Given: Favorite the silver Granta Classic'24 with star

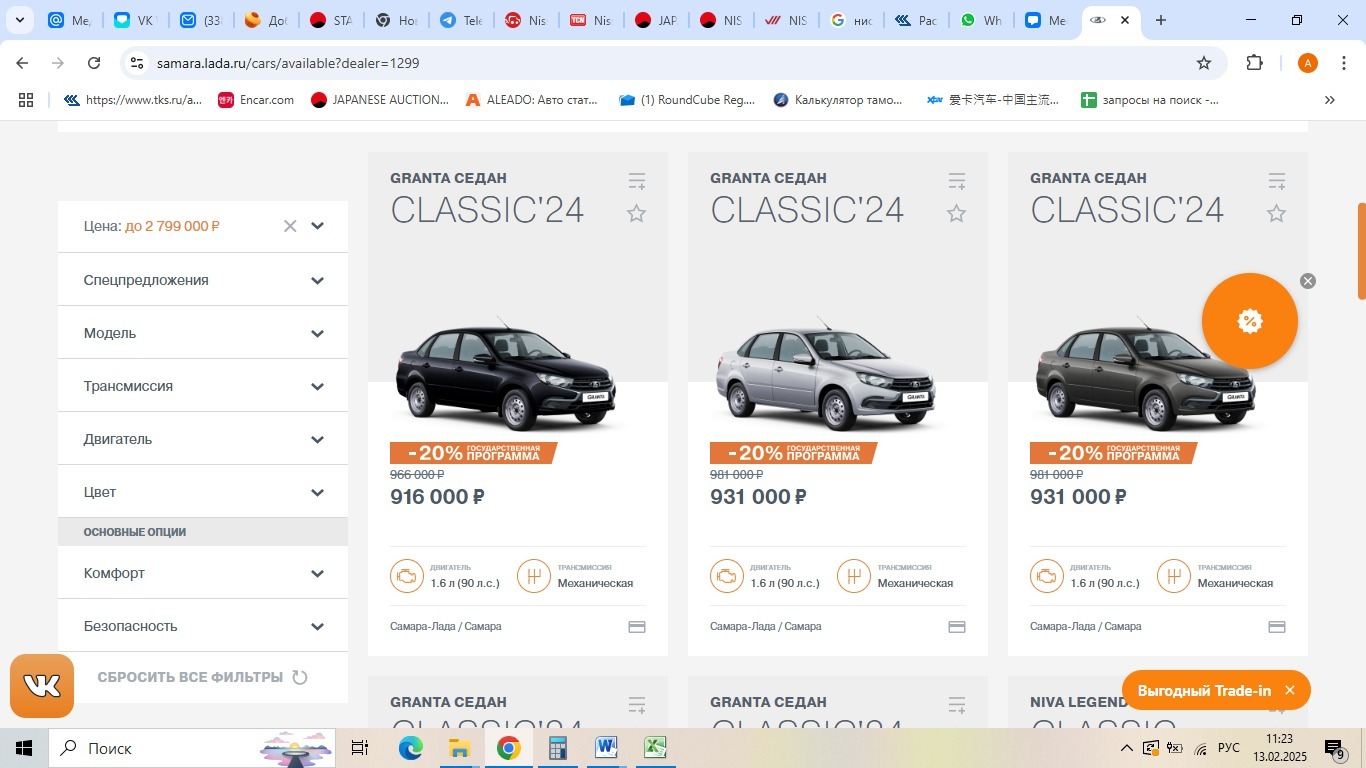Looking at the screenshot, I should point(957,213).
